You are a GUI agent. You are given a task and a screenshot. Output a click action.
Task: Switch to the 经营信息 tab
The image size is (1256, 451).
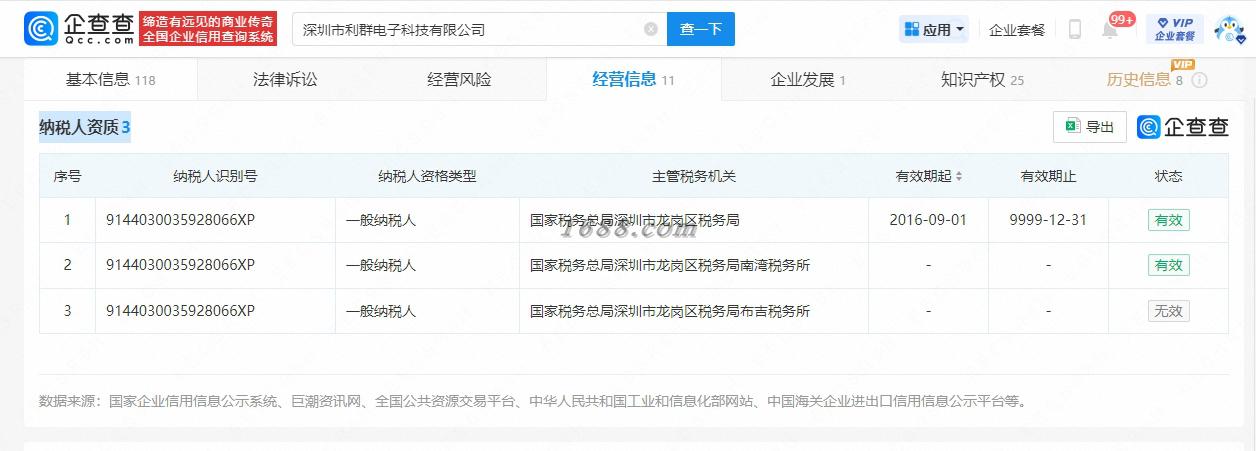point(633,80)
